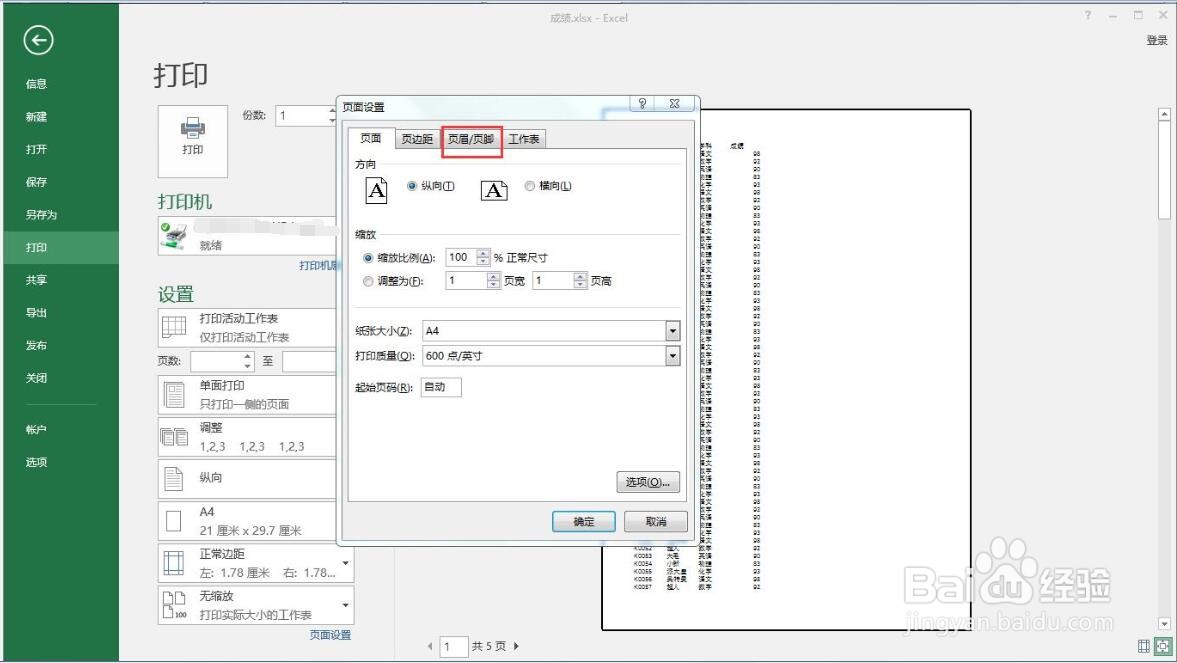This screenshot has width=1177, height=663.
Task: Expand the 无缩放 scaling dropdown
Action: 345,604
